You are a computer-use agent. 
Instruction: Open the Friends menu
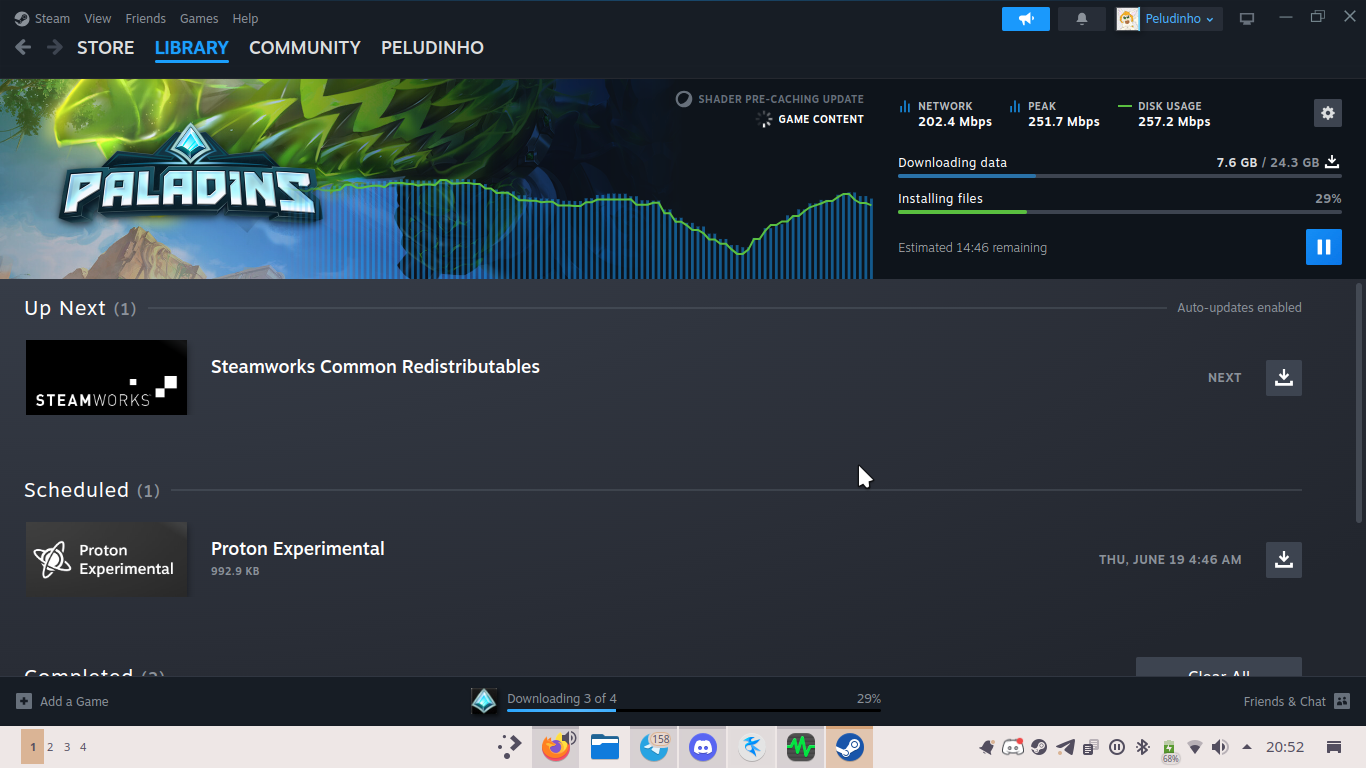click(146, 18)
